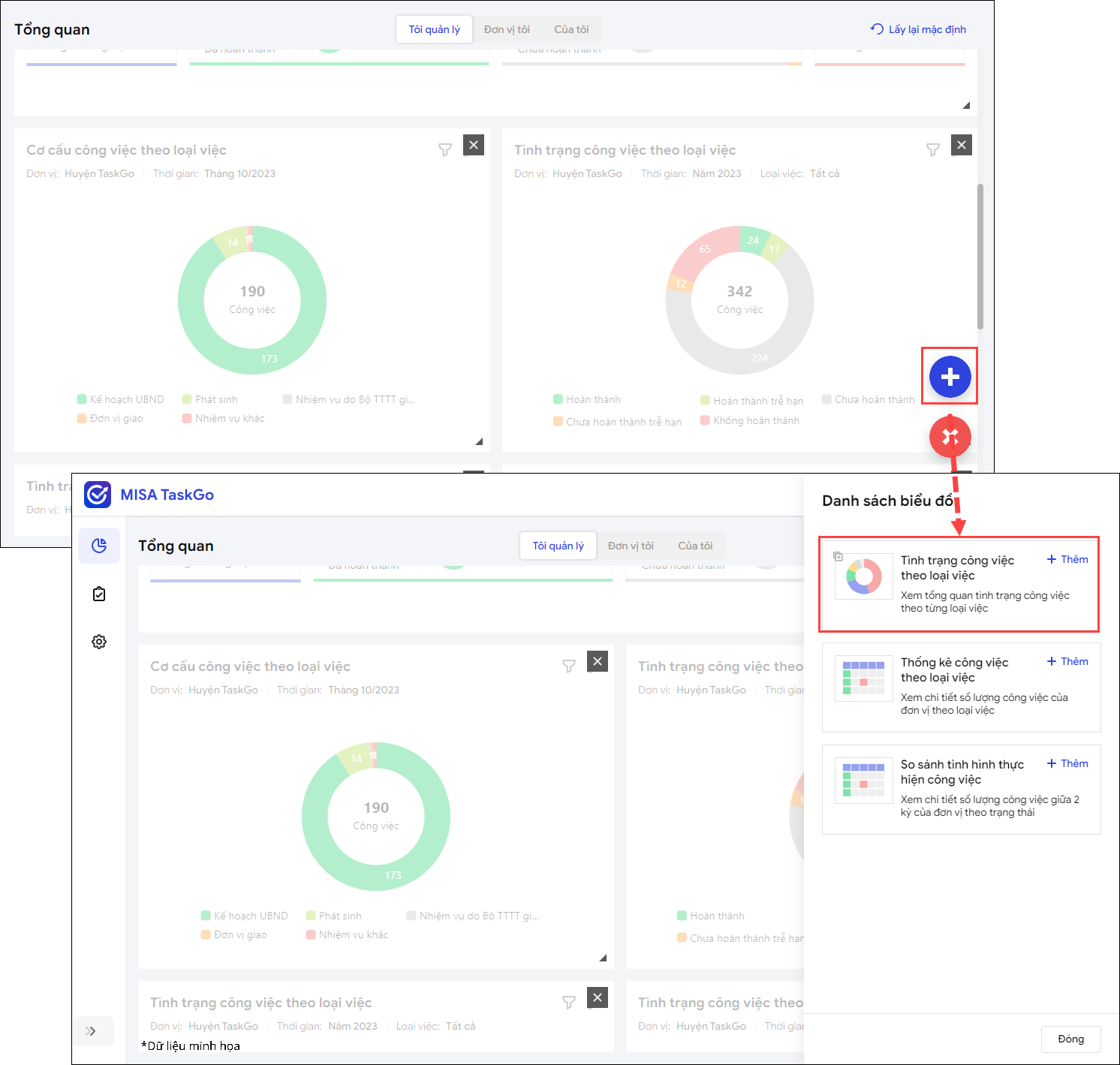1120x1065 pixels.
Task: Toggle Kế hoạch UBND legend in top window
Action: pyautogui.click(x=120, y=399)
